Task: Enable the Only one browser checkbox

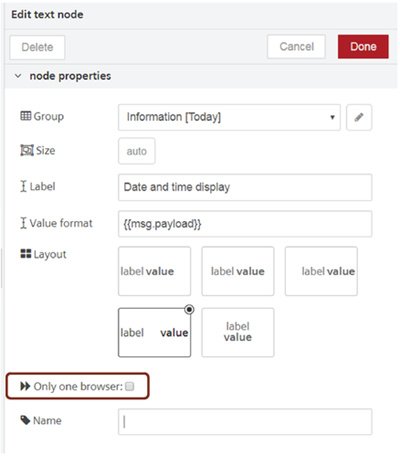Action: click(130, 386)
